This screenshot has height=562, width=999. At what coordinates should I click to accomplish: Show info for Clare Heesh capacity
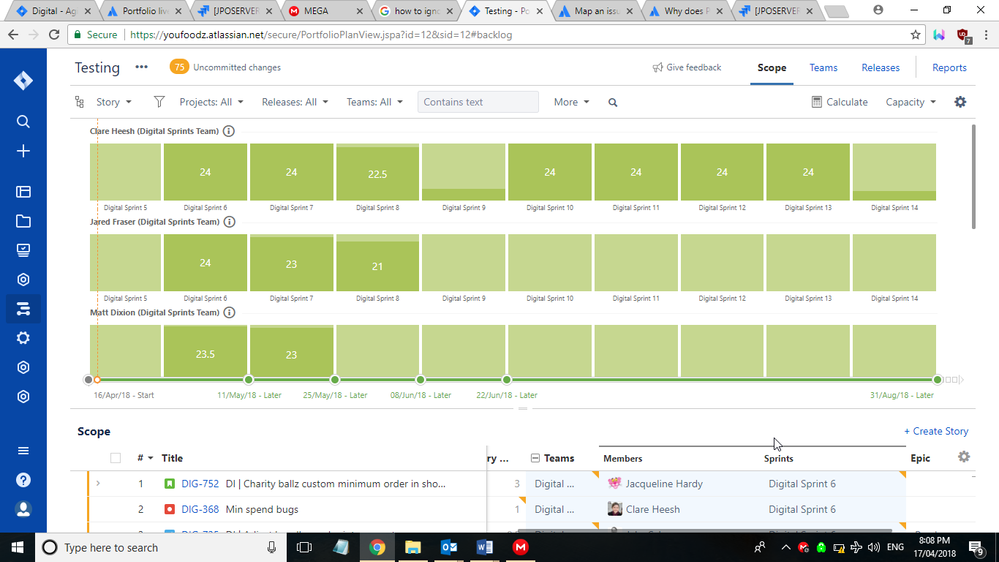(x=229, y=131)
